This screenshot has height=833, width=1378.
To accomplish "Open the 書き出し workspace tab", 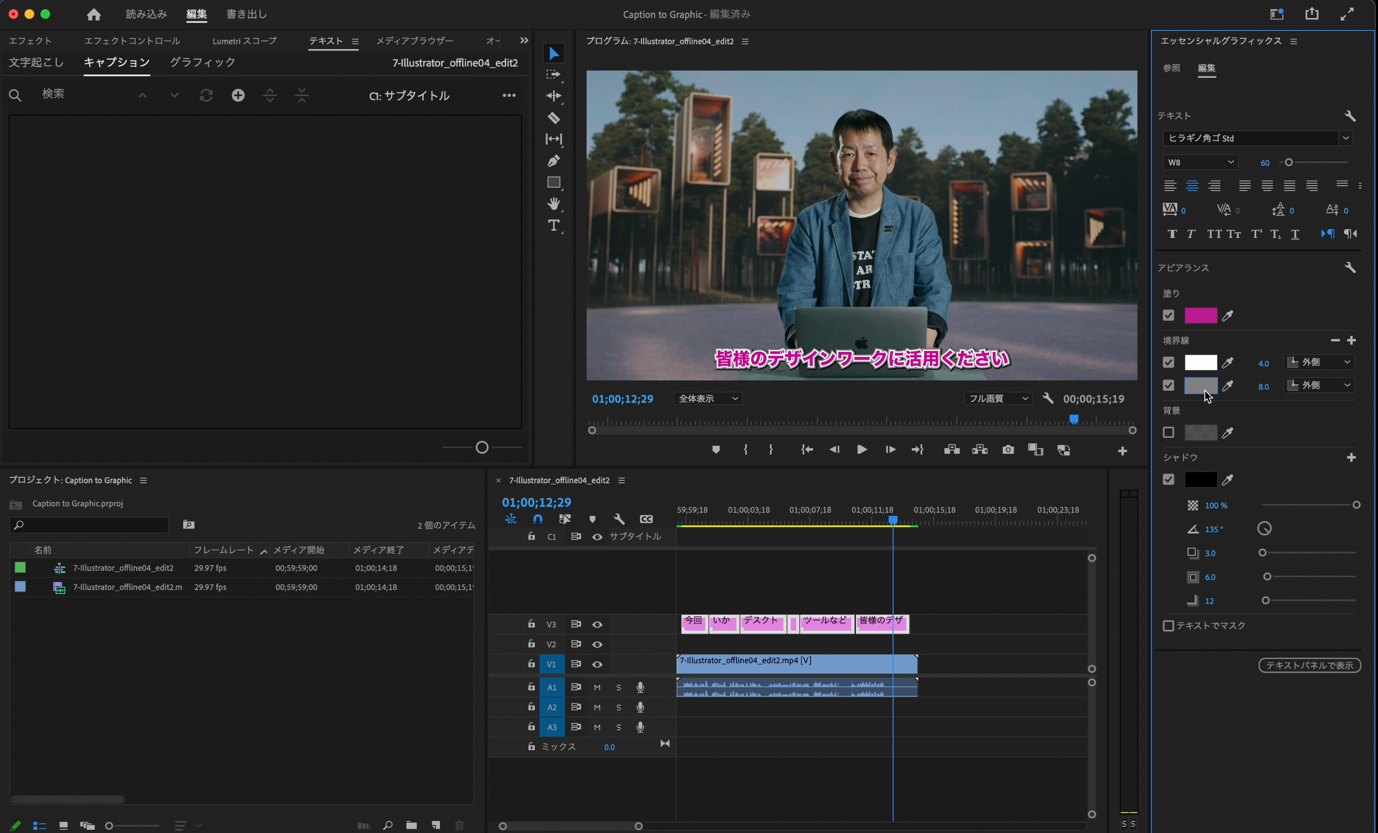I will (246, 15).
